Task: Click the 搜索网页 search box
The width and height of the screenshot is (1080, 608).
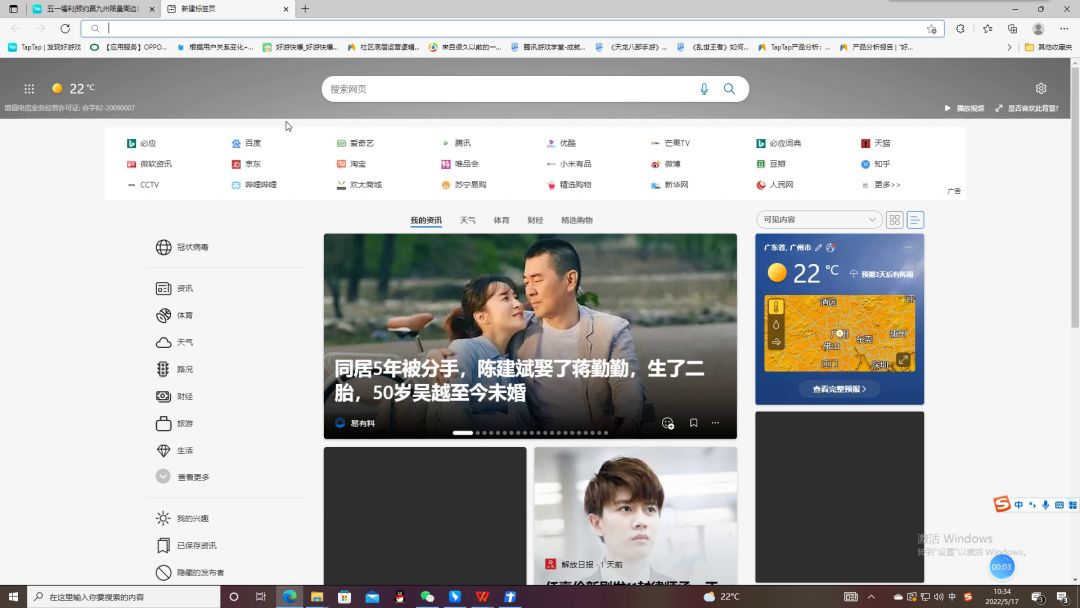Action: click(510, 89)
